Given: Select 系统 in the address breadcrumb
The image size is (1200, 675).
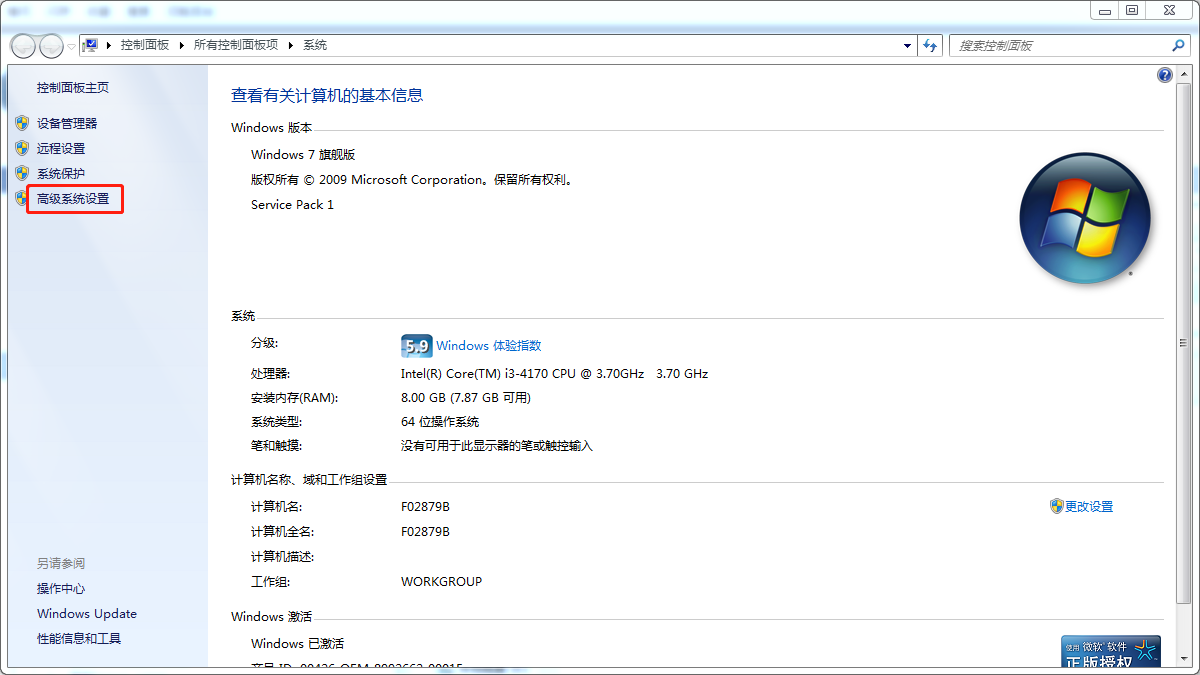Looking at the screenshot, I should point(315,45).
